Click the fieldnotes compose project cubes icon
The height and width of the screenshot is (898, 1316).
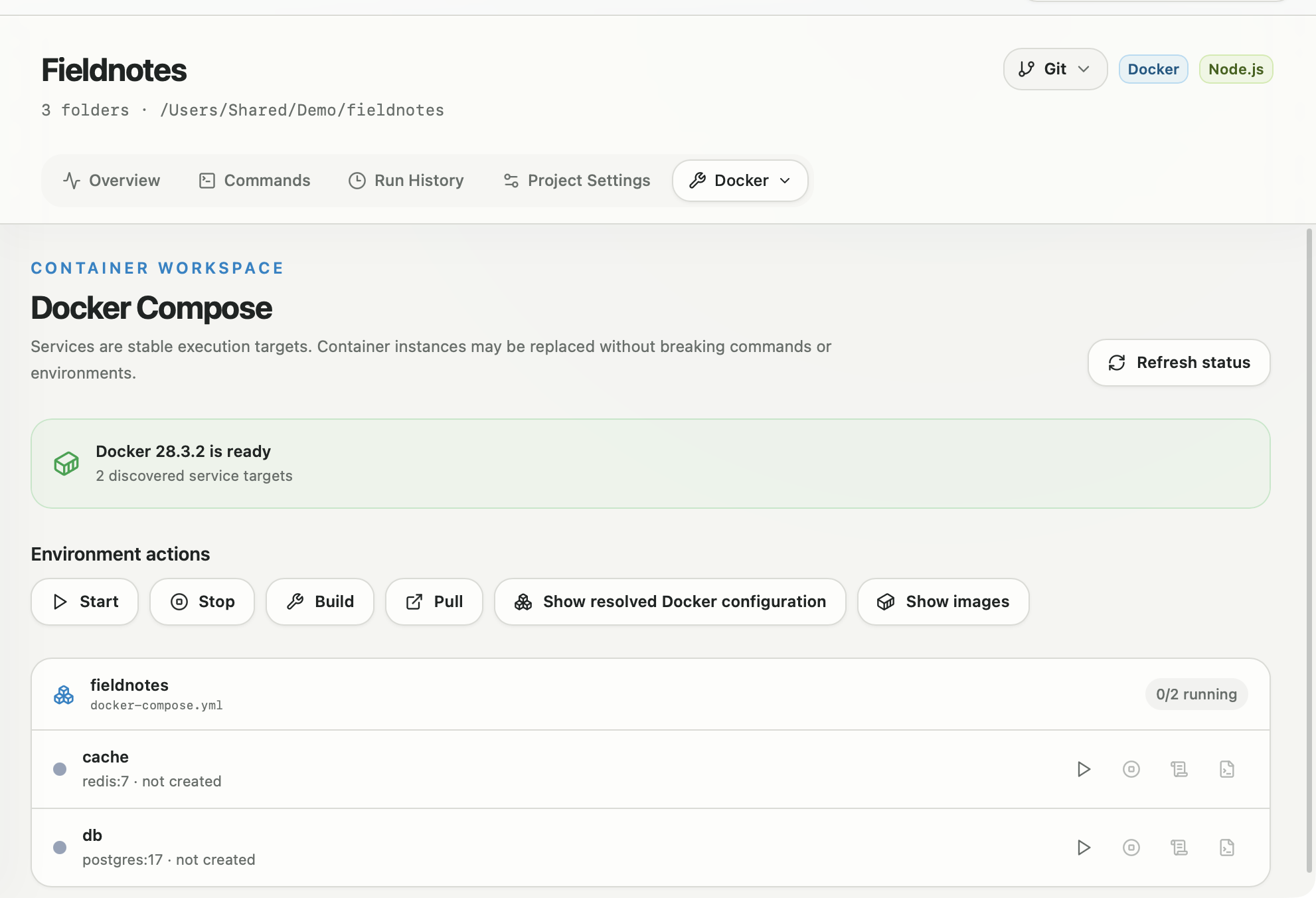click(x=64, y=695)
